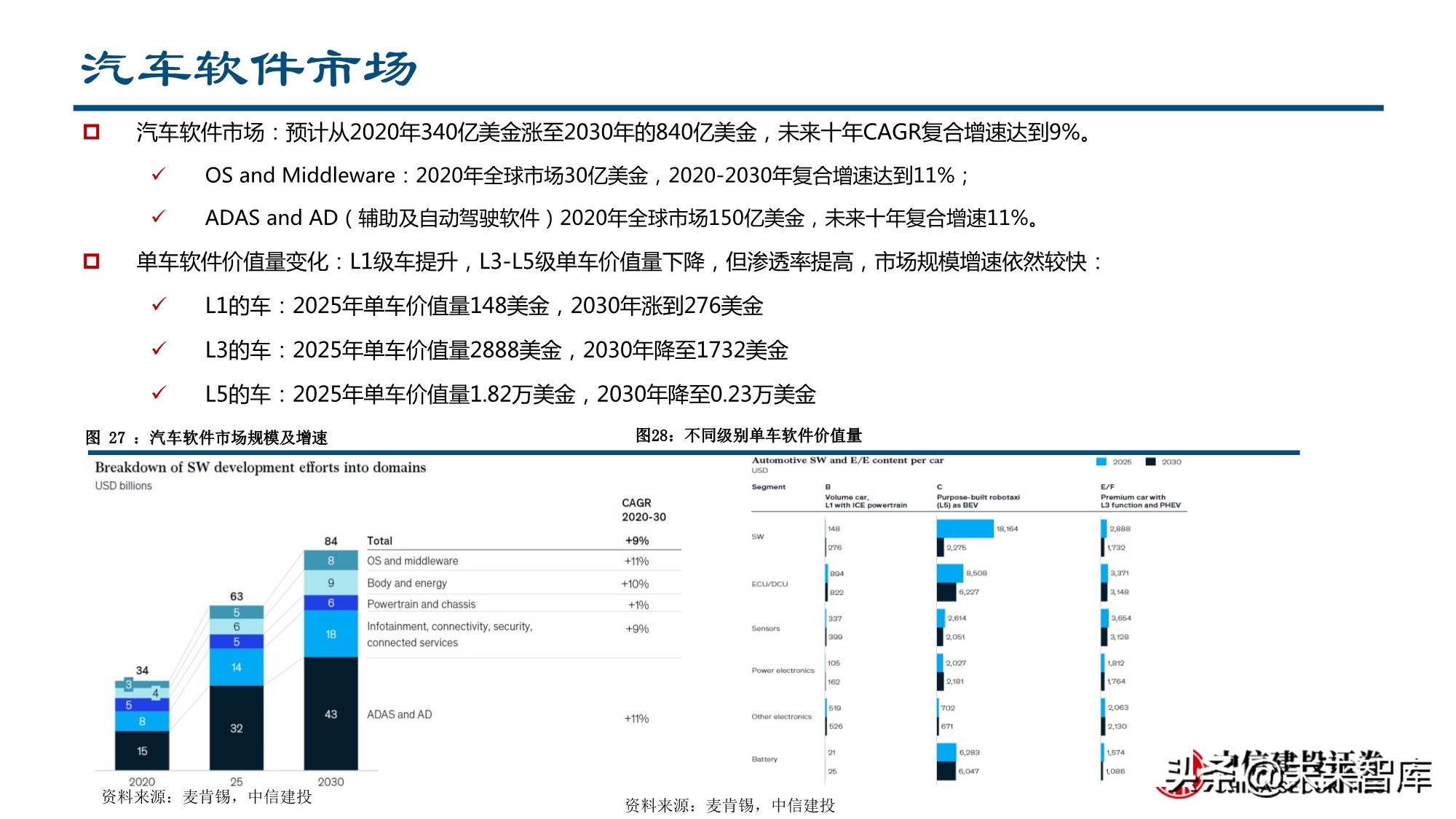Click title 'Automotive SW and E/E content per car'
Image resolution: width=1456 pixels, height=819 pixels.
pos(847,460)
